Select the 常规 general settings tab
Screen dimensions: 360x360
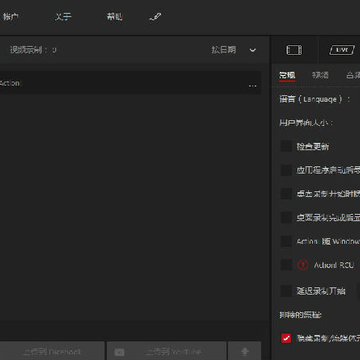287,75
